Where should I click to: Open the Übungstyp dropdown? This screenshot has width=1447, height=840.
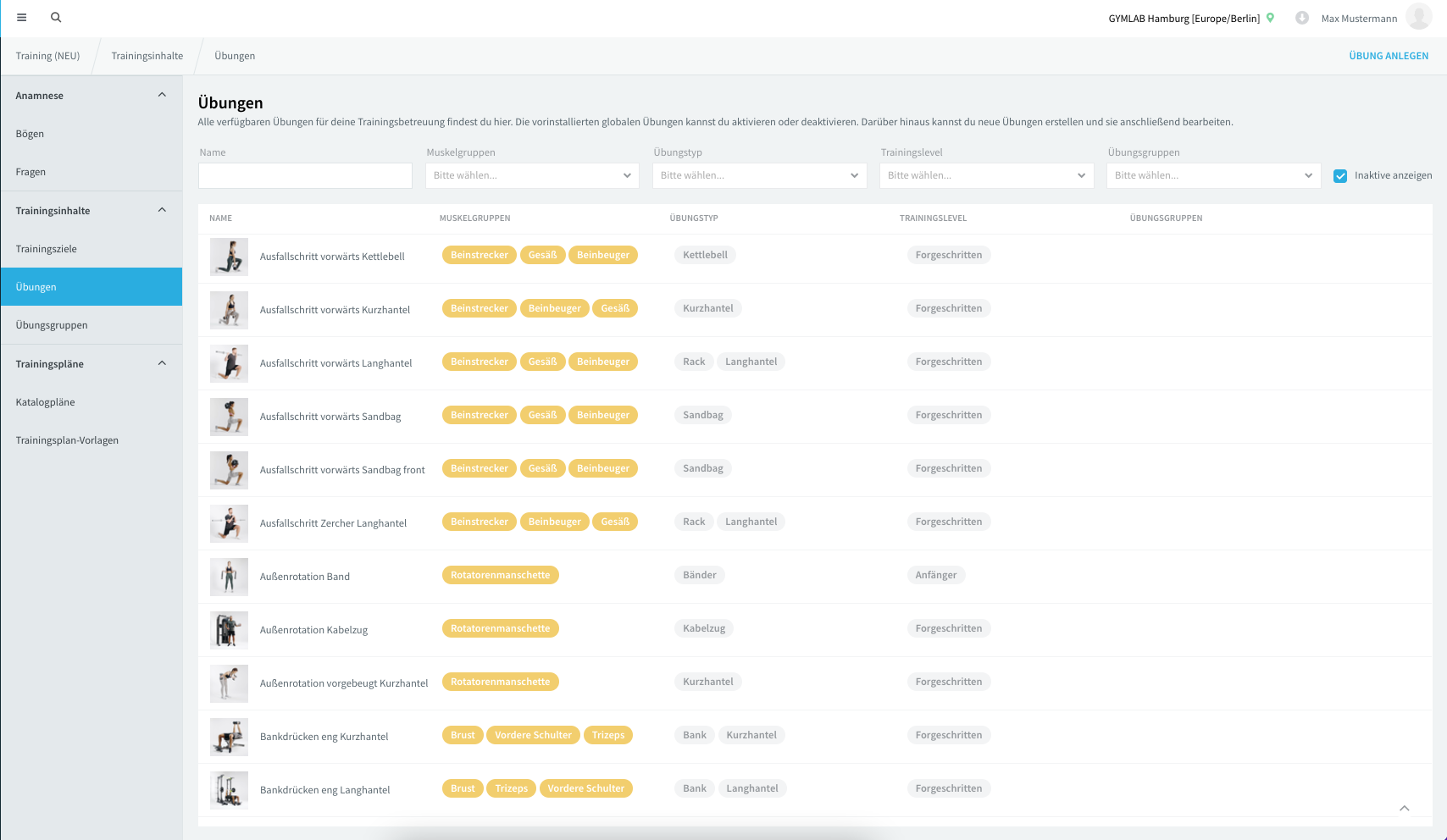759,175
